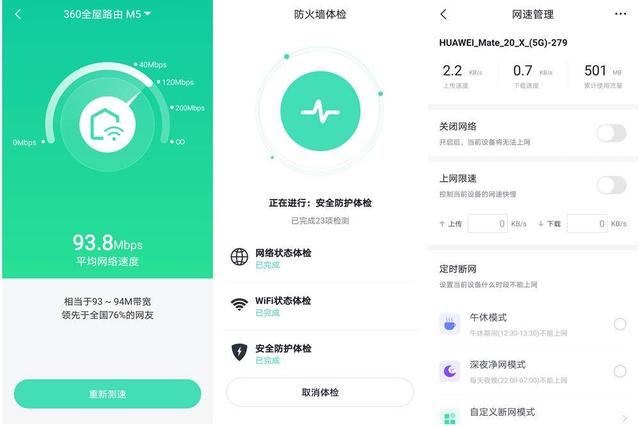The image size is (640, 426).
Task: Tap the 重新测速 button
Action: [107, 394]
